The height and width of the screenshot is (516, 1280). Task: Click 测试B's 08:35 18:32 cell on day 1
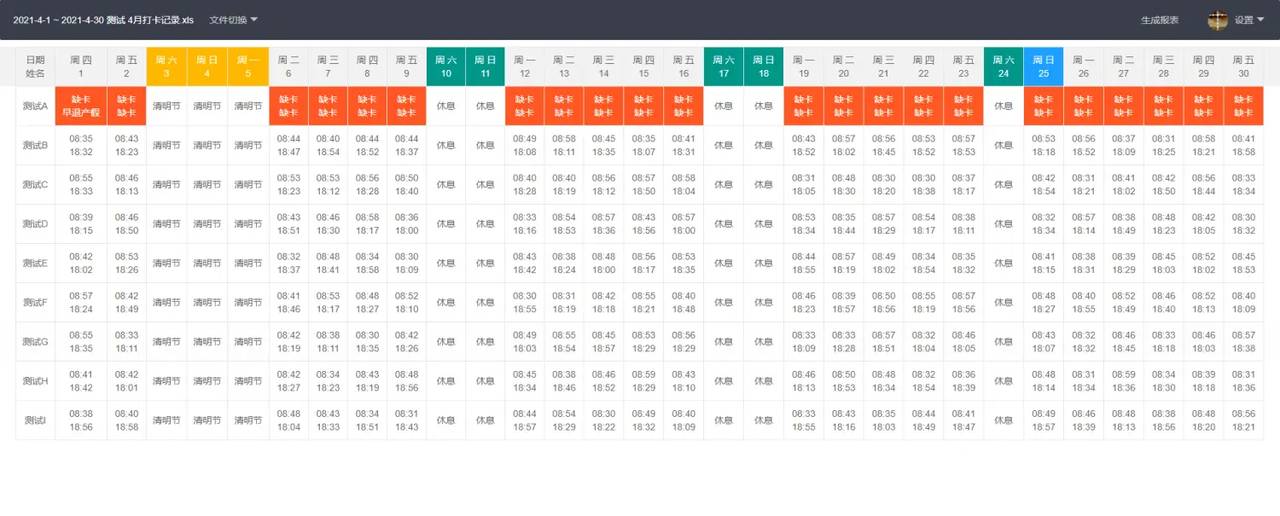coord(81,145)
